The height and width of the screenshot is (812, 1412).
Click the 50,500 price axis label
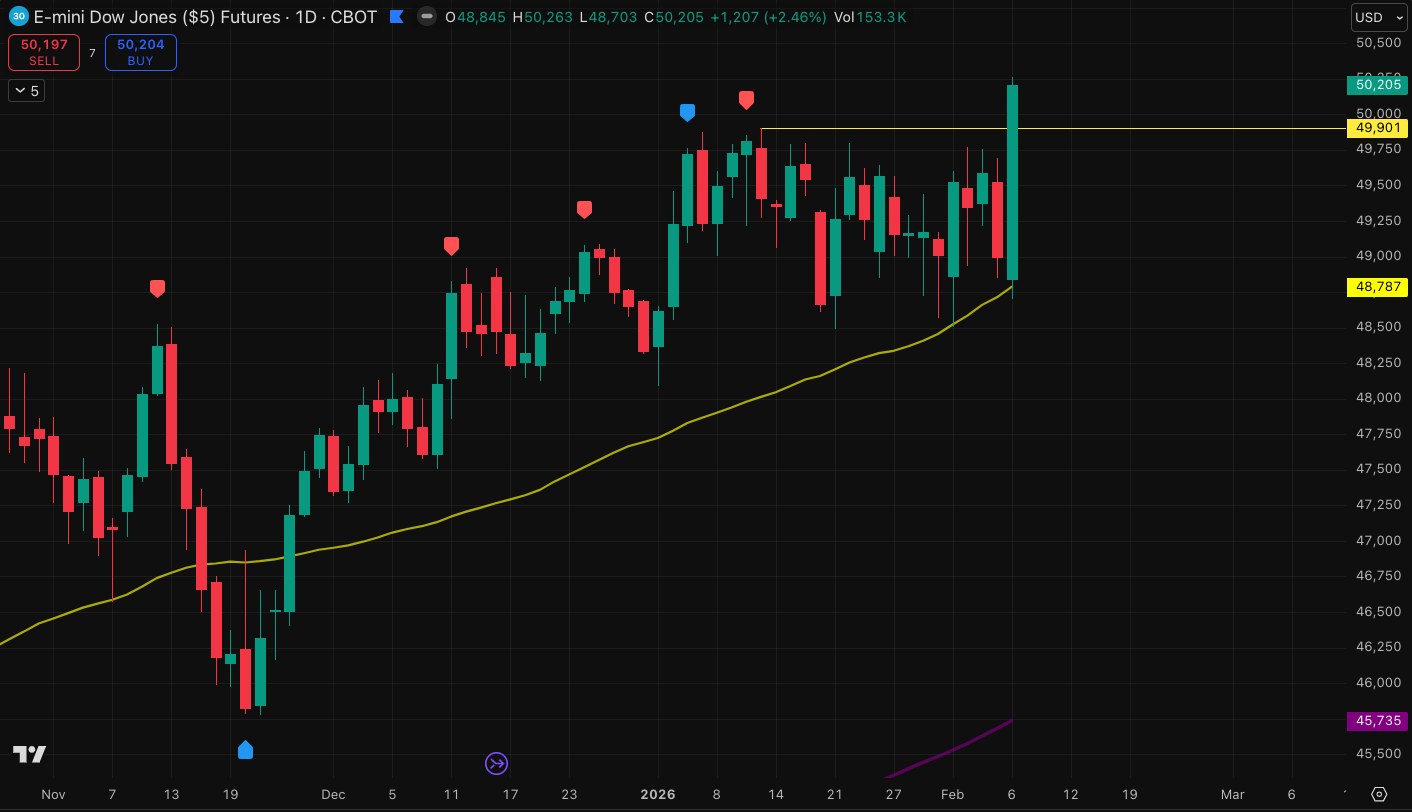point(1378,43)
